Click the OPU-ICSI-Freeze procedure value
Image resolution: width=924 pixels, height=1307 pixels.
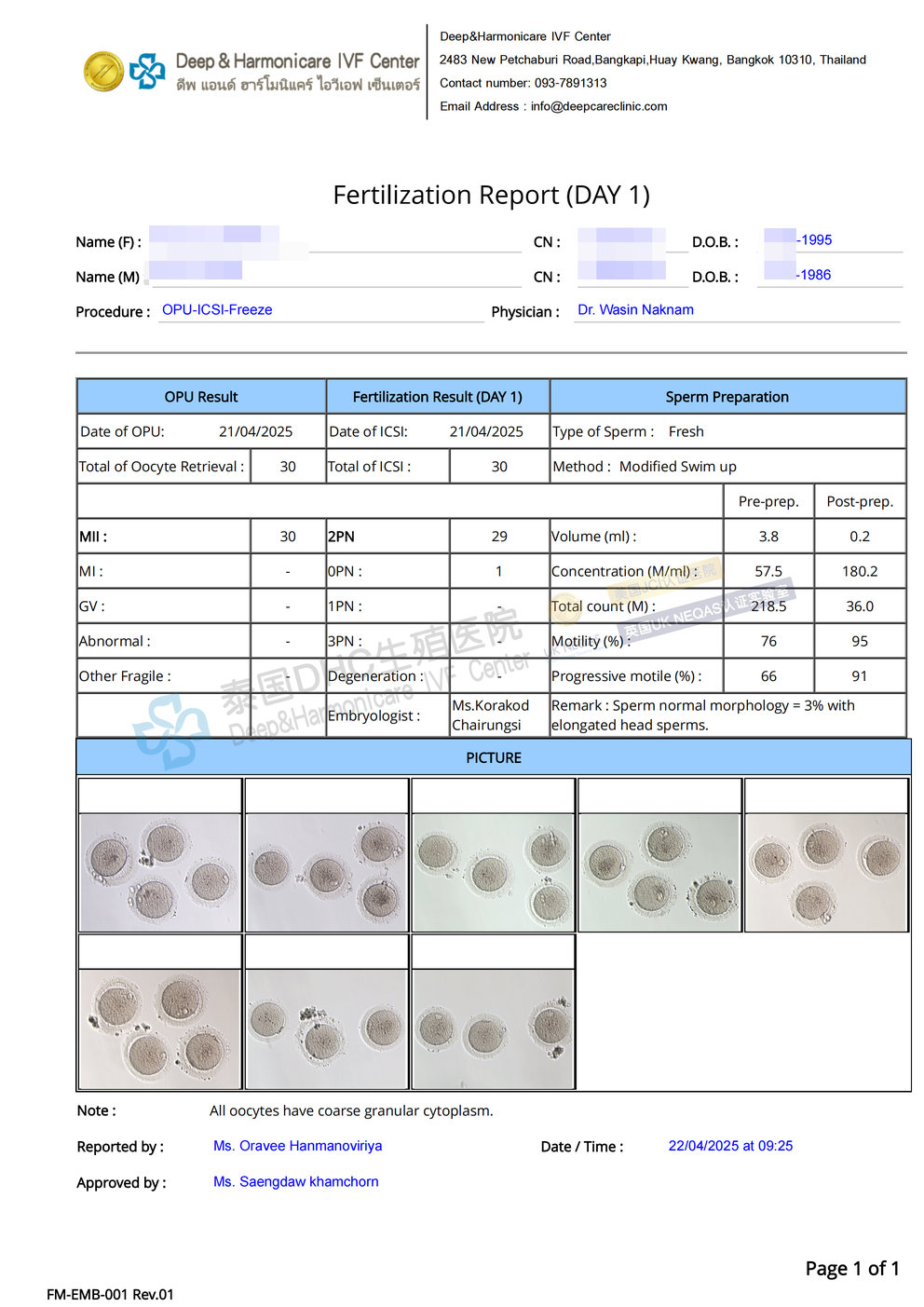point(217,310)
